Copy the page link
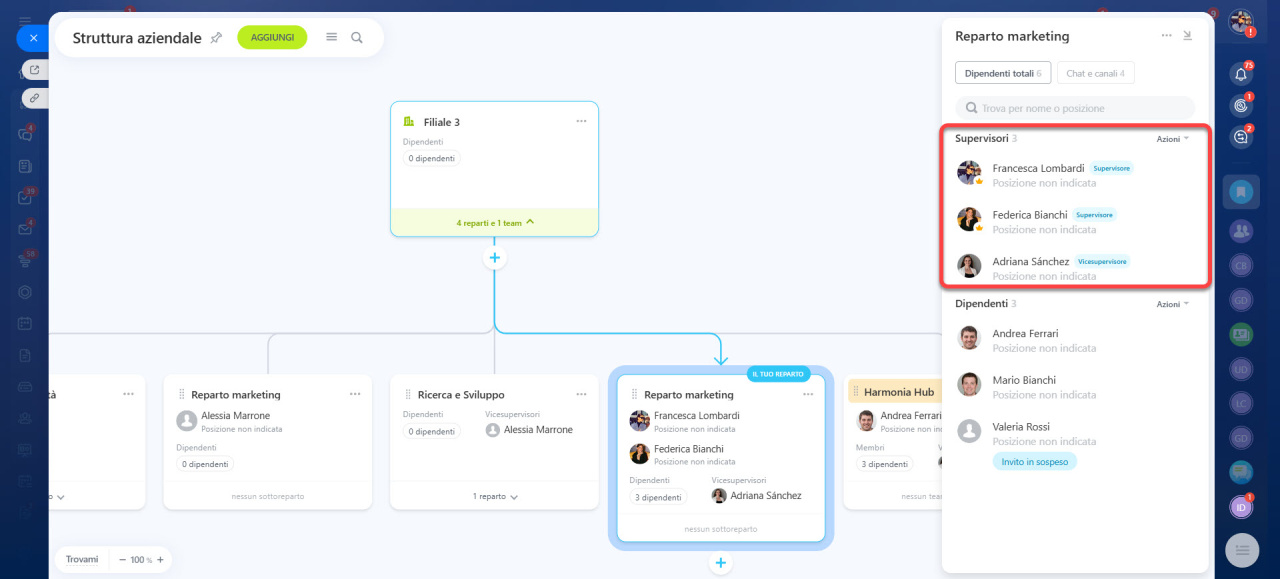 (x=35, y=98)
